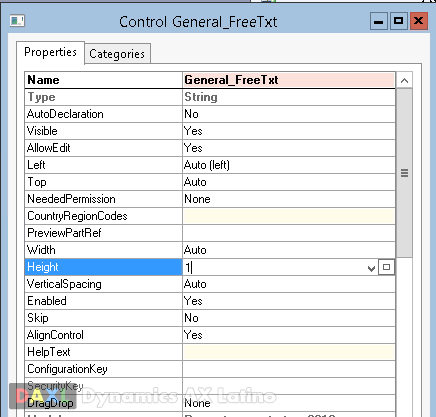Image resolution: width=436 pixels, height=417 pixels.
Task: Click the window icon beside the title
Action: (17, 21)
